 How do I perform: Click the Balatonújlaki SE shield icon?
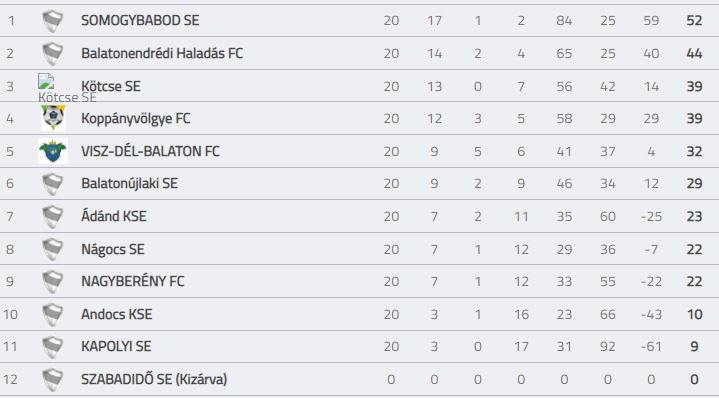coord(53,184)
